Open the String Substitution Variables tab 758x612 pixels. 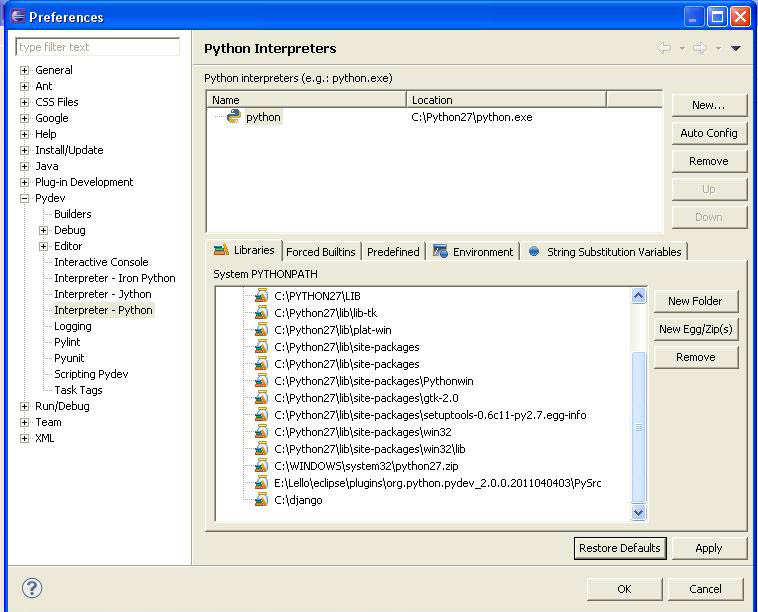click(604, 252)
